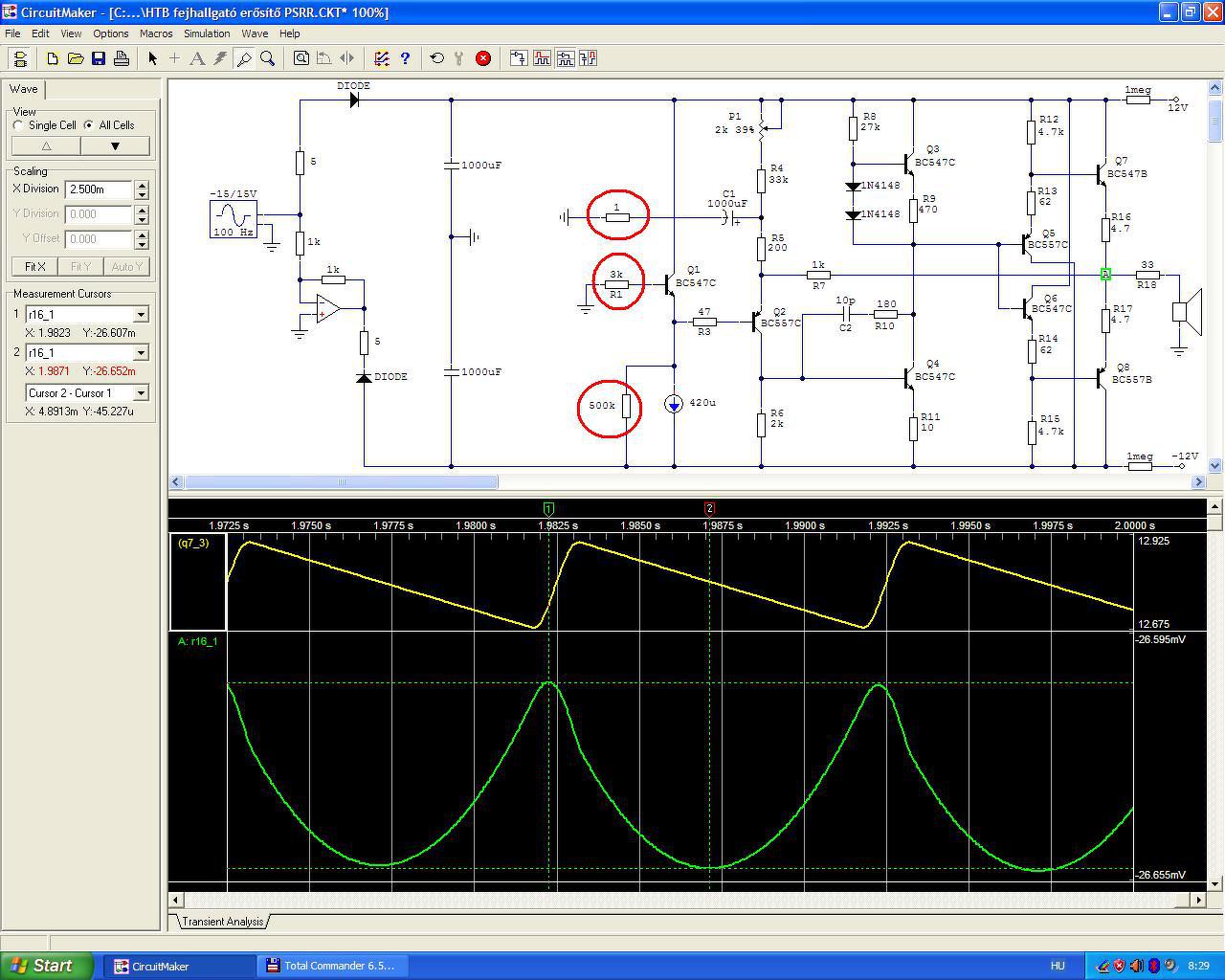Screen dimensions: 1225x980
Task: Click the schematic horizontal scrollbar thumb
Action: [341, 482]
